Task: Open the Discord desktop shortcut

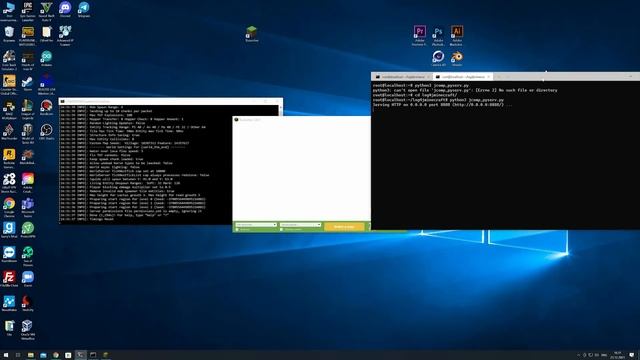Action: [65, 10]
